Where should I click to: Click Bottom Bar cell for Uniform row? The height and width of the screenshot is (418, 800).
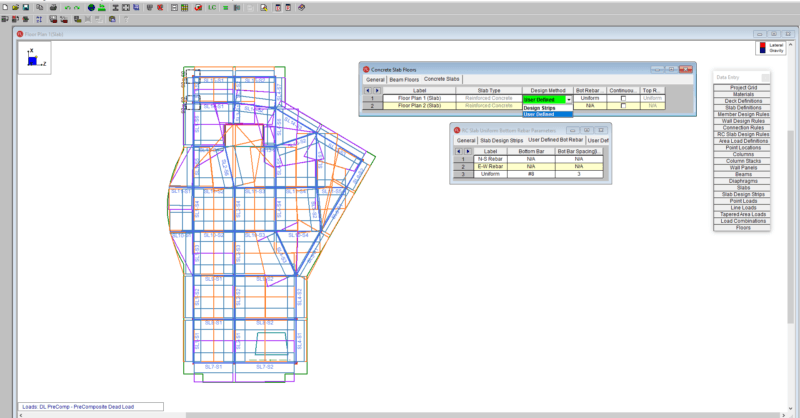[531, 174]
